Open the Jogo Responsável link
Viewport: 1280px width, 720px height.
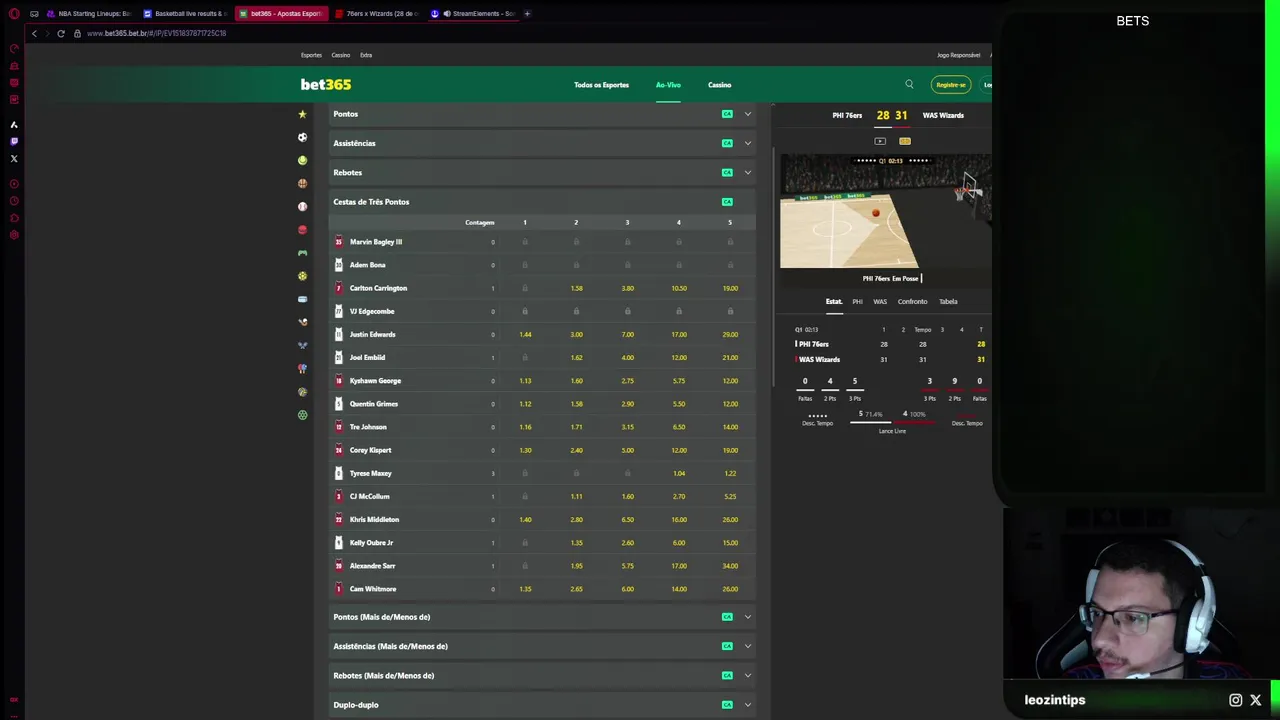pos(958,55)
